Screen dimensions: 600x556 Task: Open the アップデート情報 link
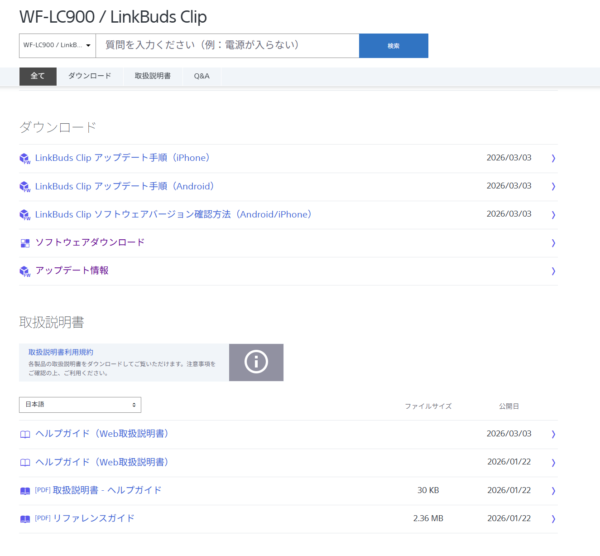click(x=72, y=271)
